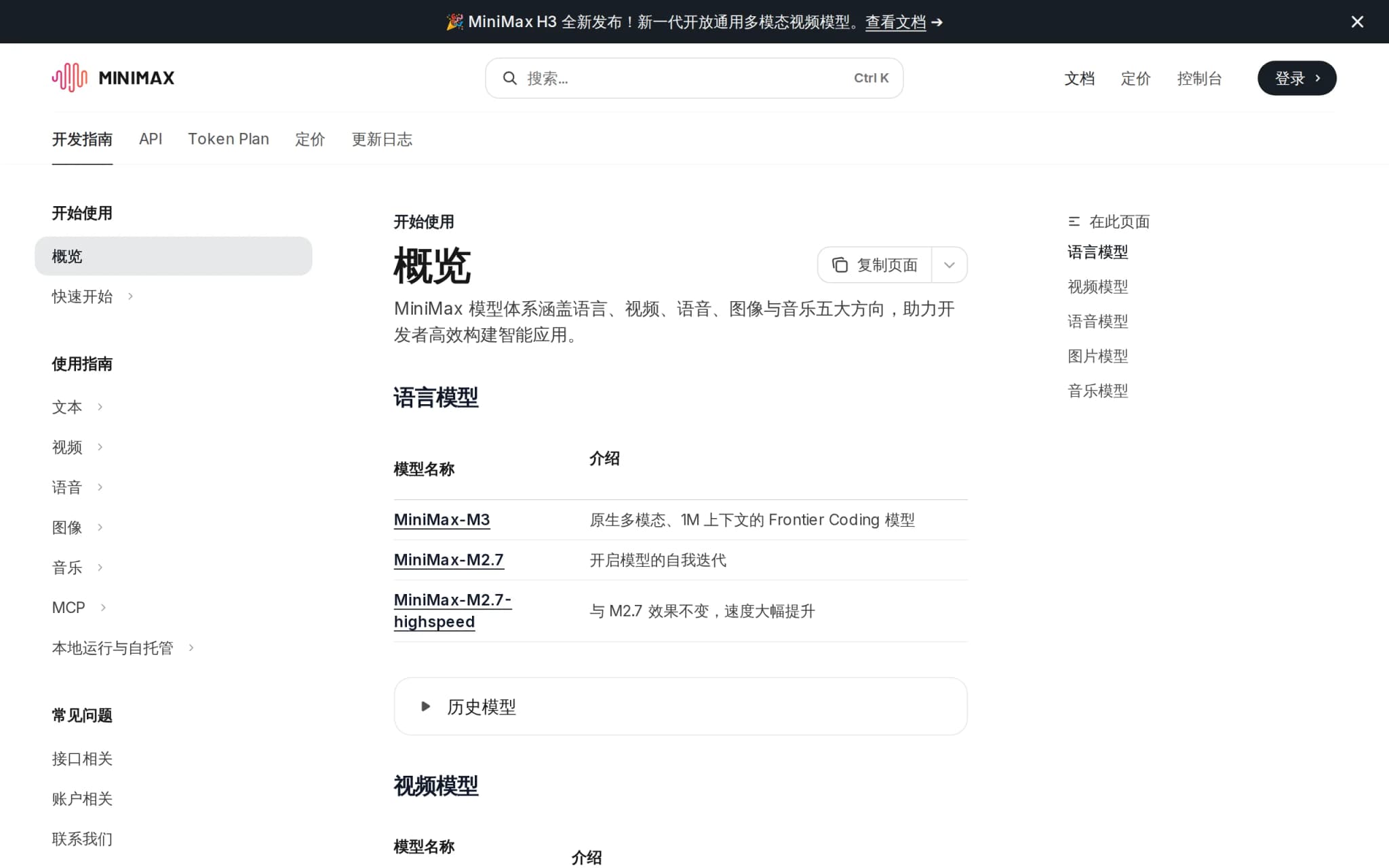This screenshot has width=1389, height=868.
Task: Open the 定价 tab below the logo
Action: point(310,139)
